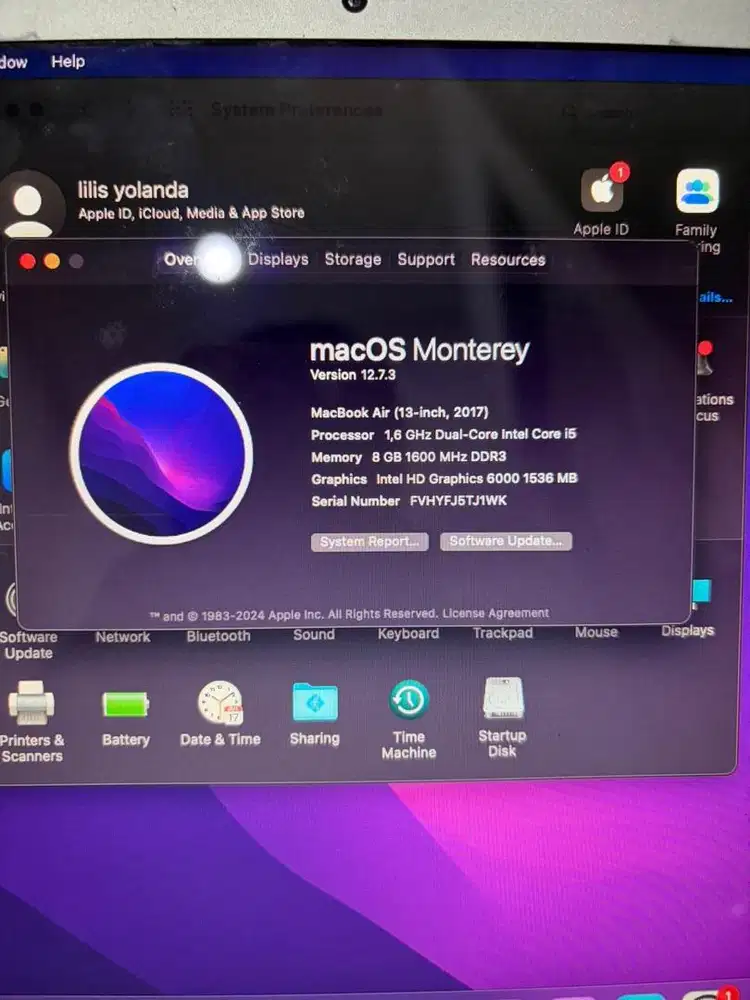Open the Apple ID preference icon
This screenshot has width=750, height=1000.
click(602, 190)
